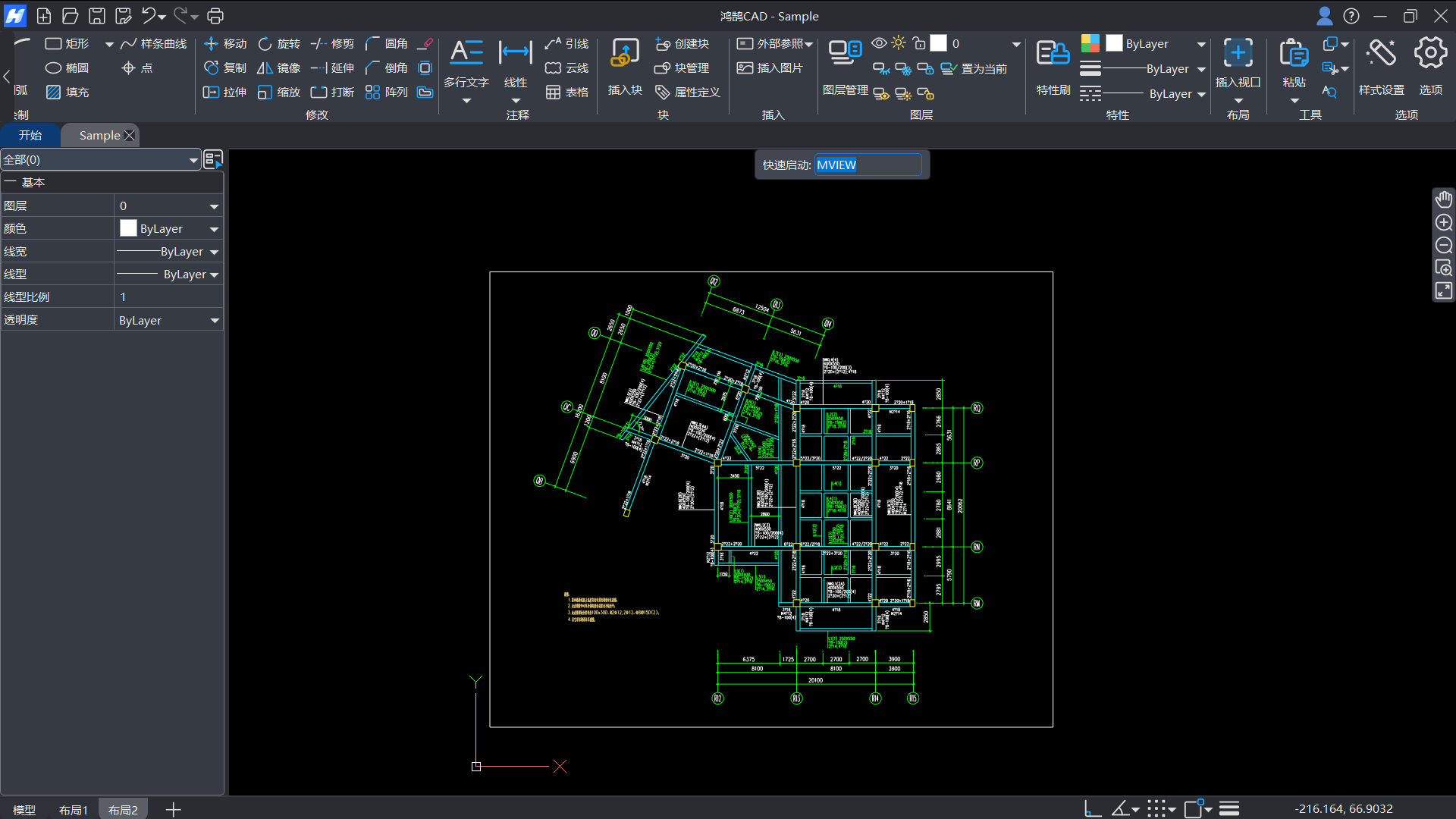
Task: Click the 快速启动 MVIEW input field
Action: click(x=868, y=165)
